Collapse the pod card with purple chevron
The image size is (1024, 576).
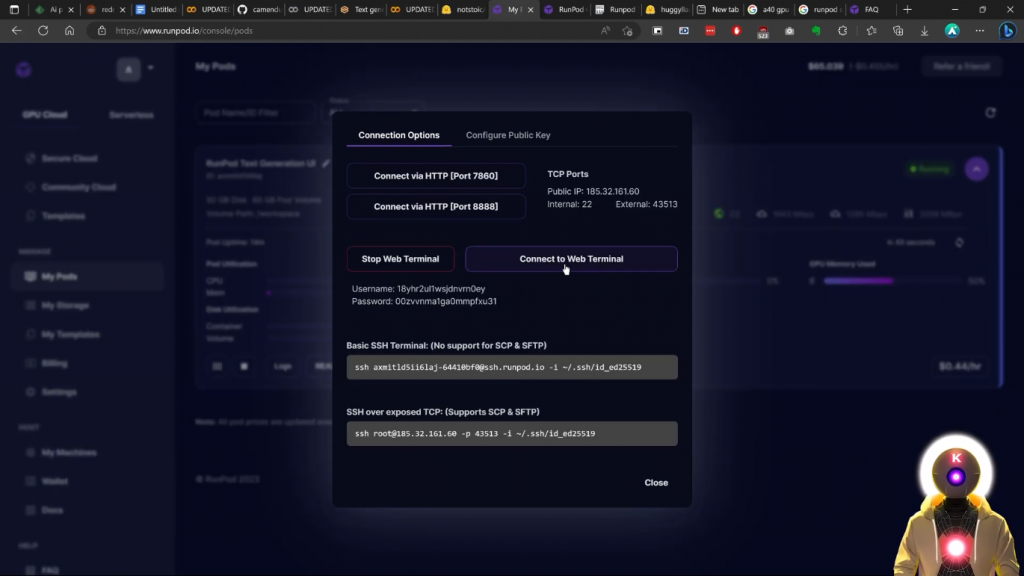(x=976, y=169)
